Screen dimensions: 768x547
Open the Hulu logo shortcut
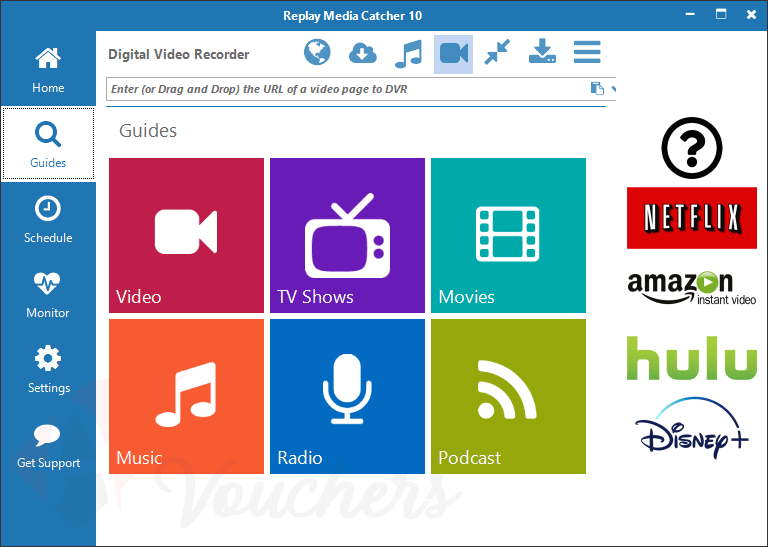[692, 357]
